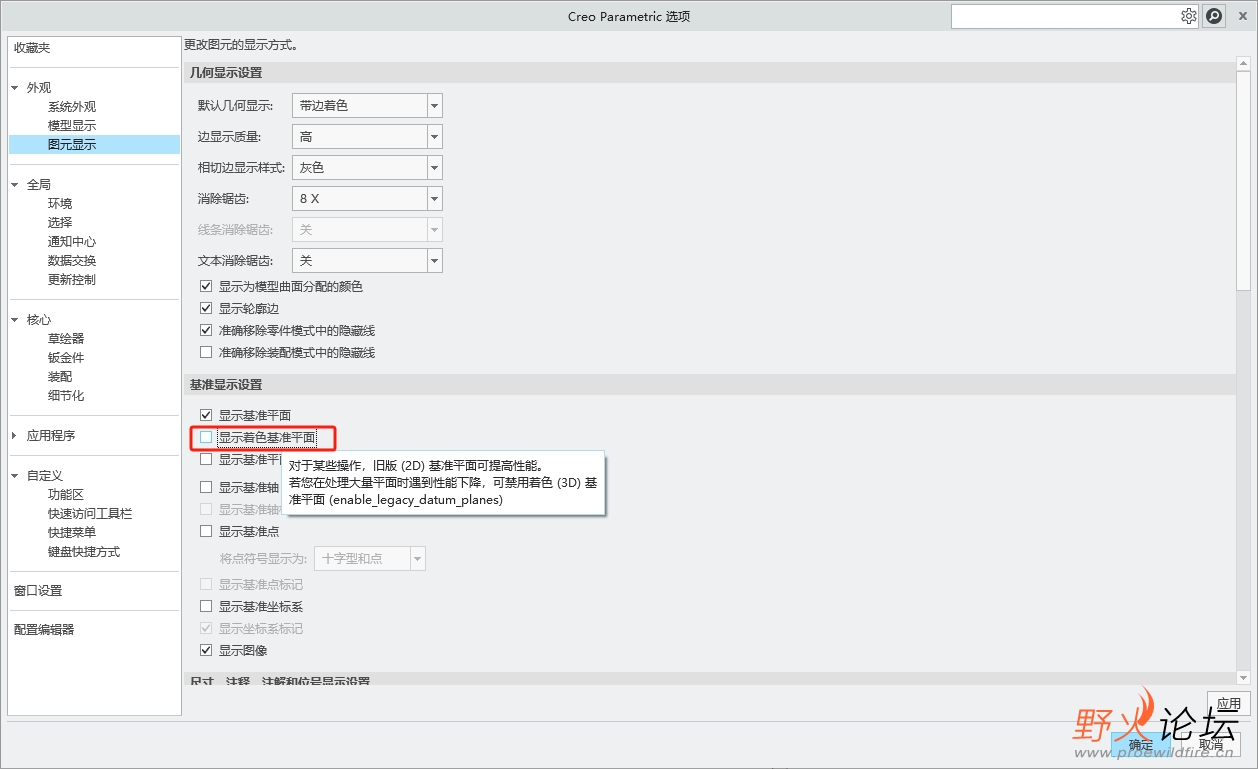Uncheck the 显示基准平面 option
1258x769 pixels.
pyautogui.click(x=205, y=414)
